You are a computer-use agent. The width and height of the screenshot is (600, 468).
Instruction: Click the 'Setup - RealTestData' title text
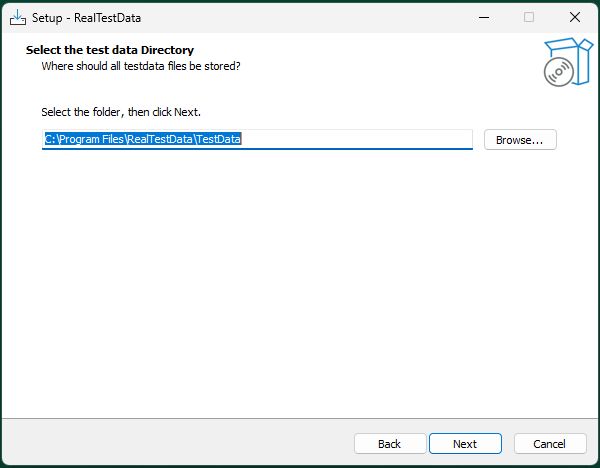coord(86,18)
